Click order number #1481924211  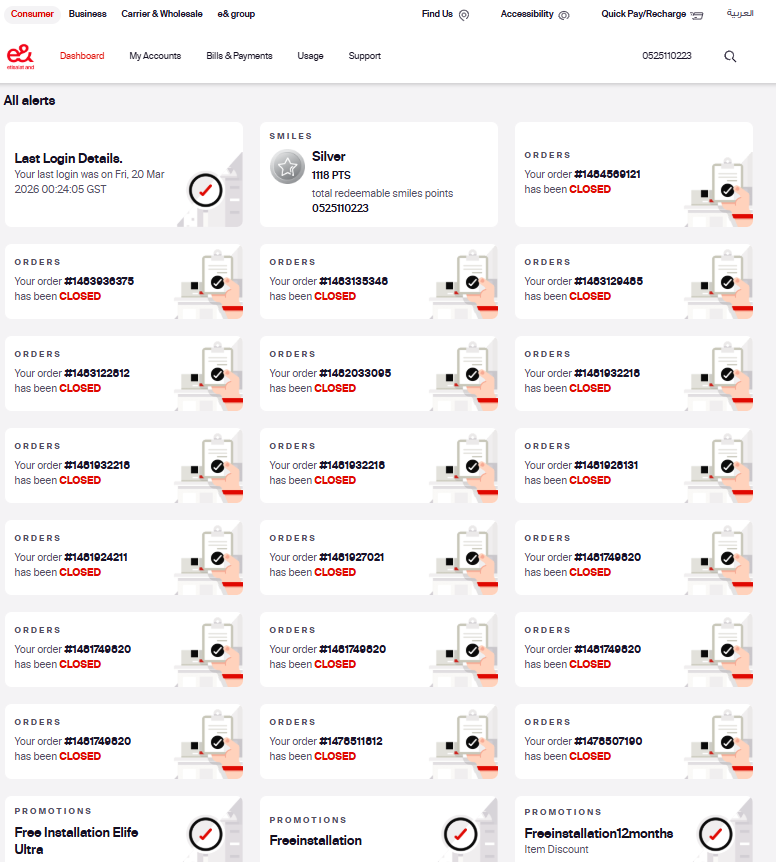coord(96,557)
